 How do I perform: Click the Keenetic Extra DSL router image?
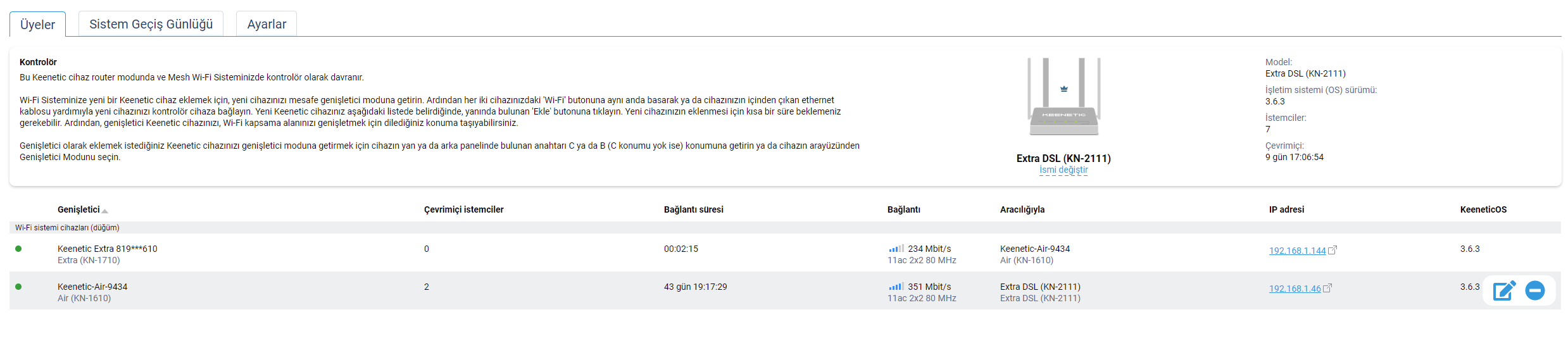(x=1063, y=96)
